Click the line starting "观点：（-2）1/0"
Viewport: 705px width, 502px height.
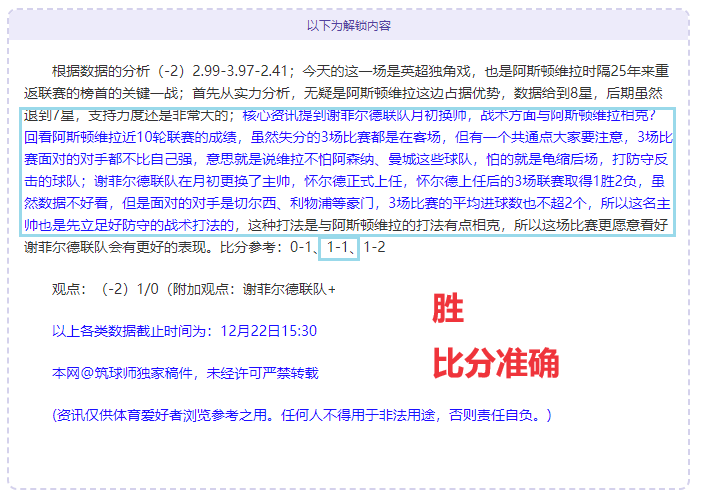pyautogui.click(x=194, y=289)
